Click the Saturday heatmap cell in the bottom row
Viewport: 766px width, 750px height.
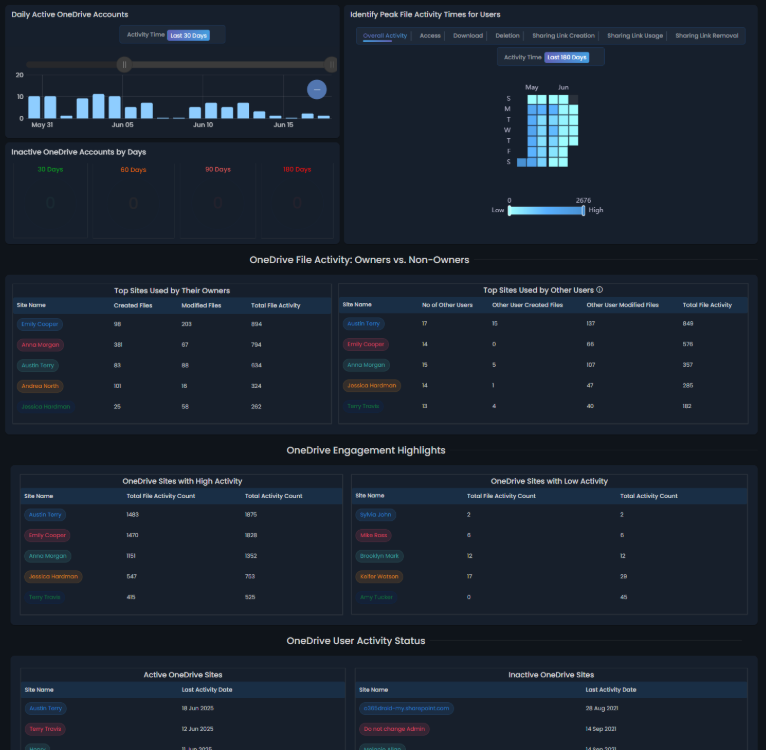[x=523, y=161]
